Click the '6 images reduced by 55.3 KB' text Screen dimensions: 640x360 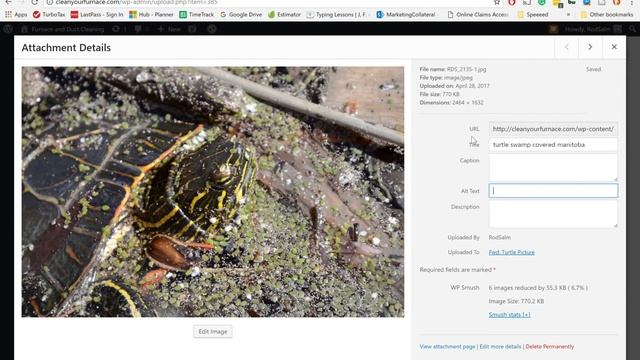[x=538, y=288]
